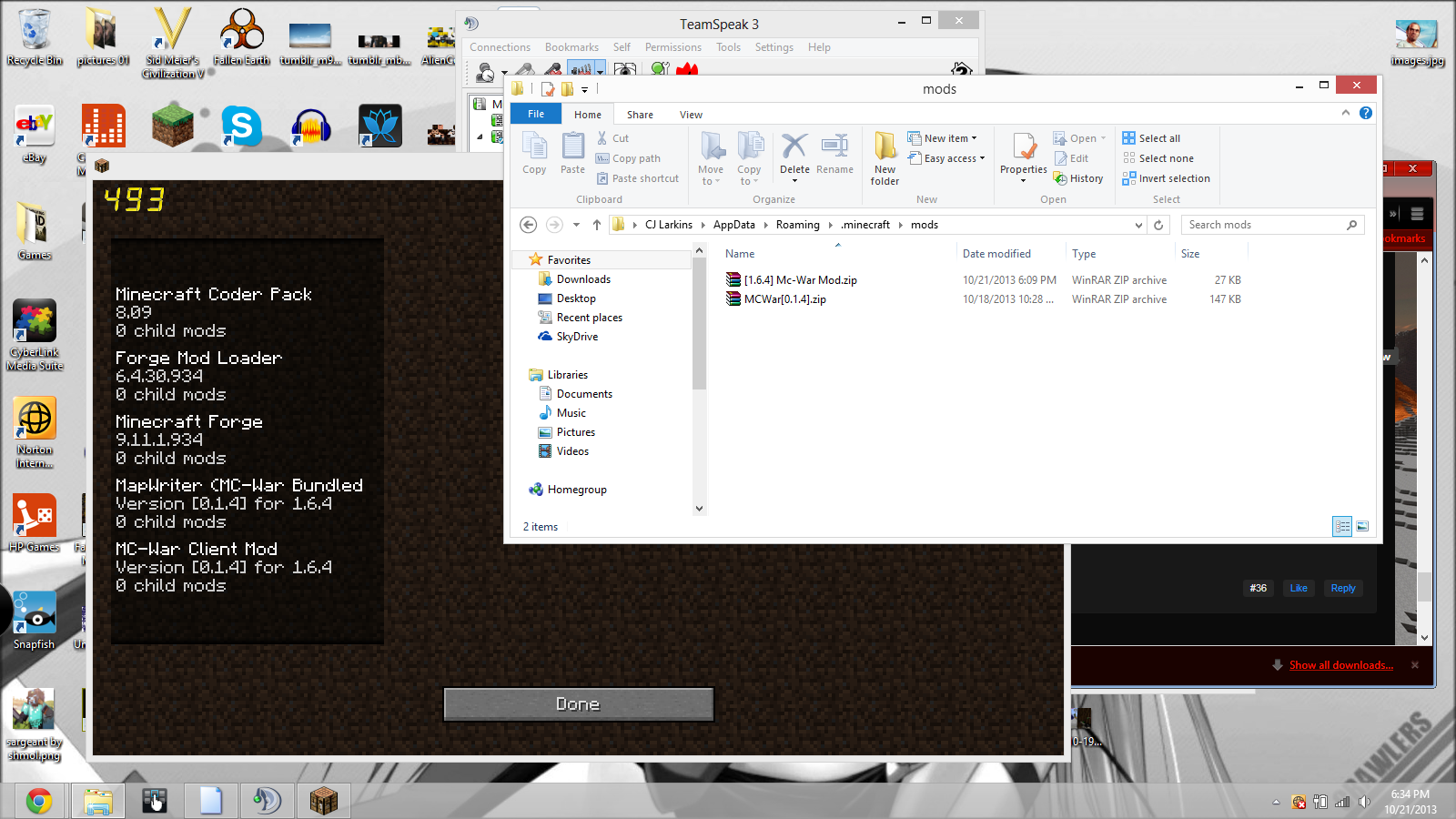Open the View ribbon tab
The width and height of the screenshot is (1456, 819).
[691, 115]
